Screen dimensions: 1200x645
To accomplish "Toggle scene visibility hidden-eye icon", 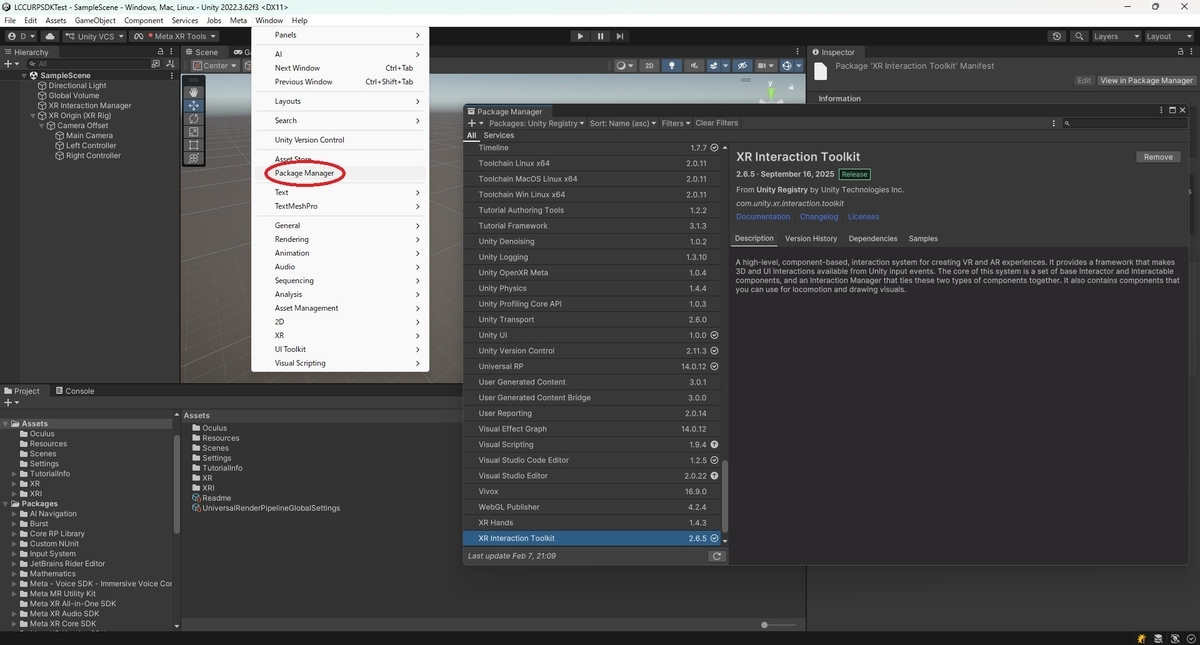I will tap(743, 66).
